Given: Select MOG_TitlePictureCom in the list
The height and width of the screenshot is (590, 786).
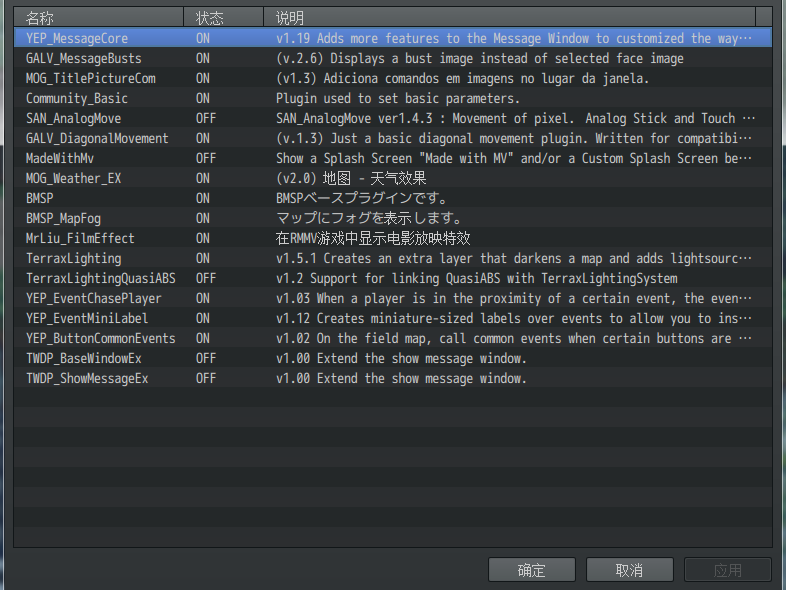Looking at the screenshot, I should [x=91, y=78].
